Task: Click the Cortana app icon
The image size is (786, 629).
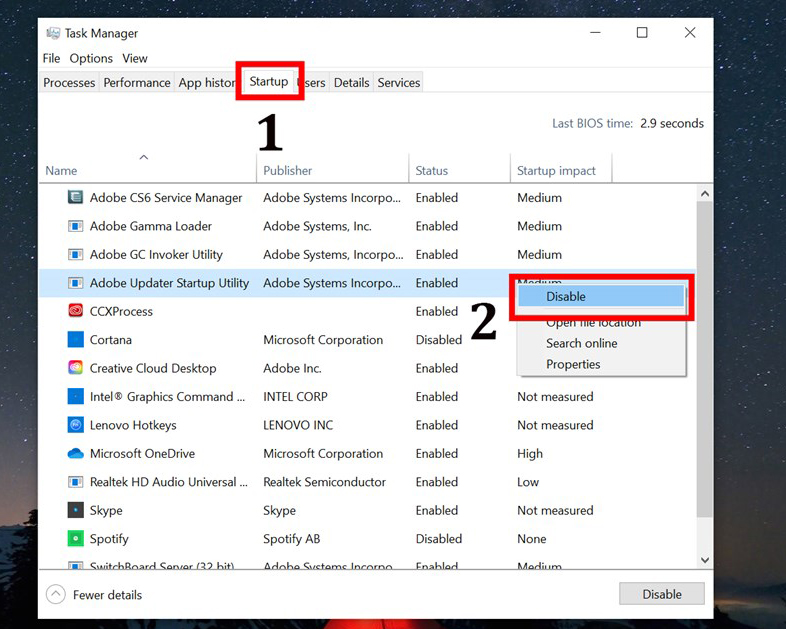Action: (x=75, y=340)
